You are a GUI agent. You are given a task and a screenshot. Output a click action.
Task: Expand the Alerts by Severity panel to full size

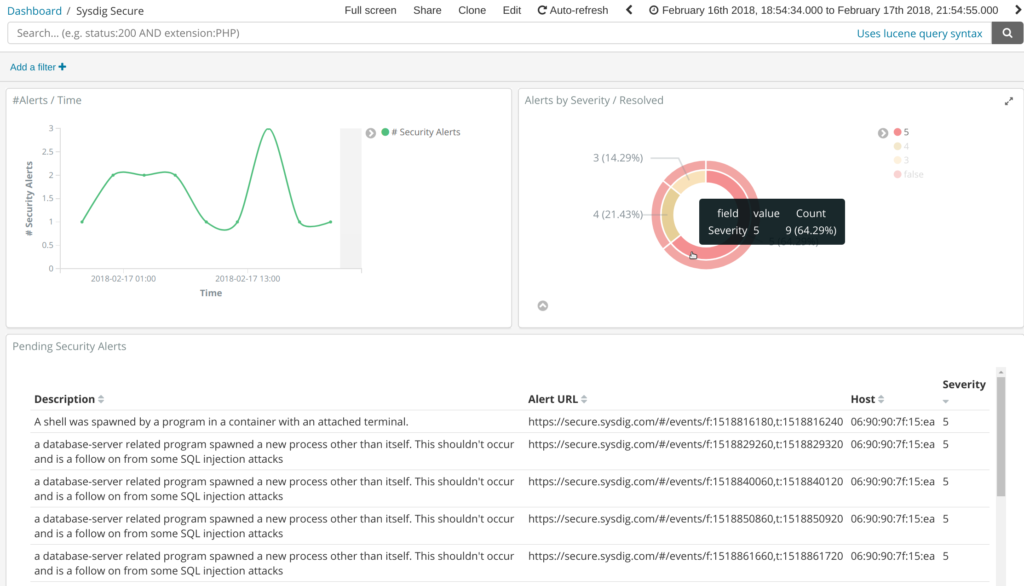[1009, 101]
